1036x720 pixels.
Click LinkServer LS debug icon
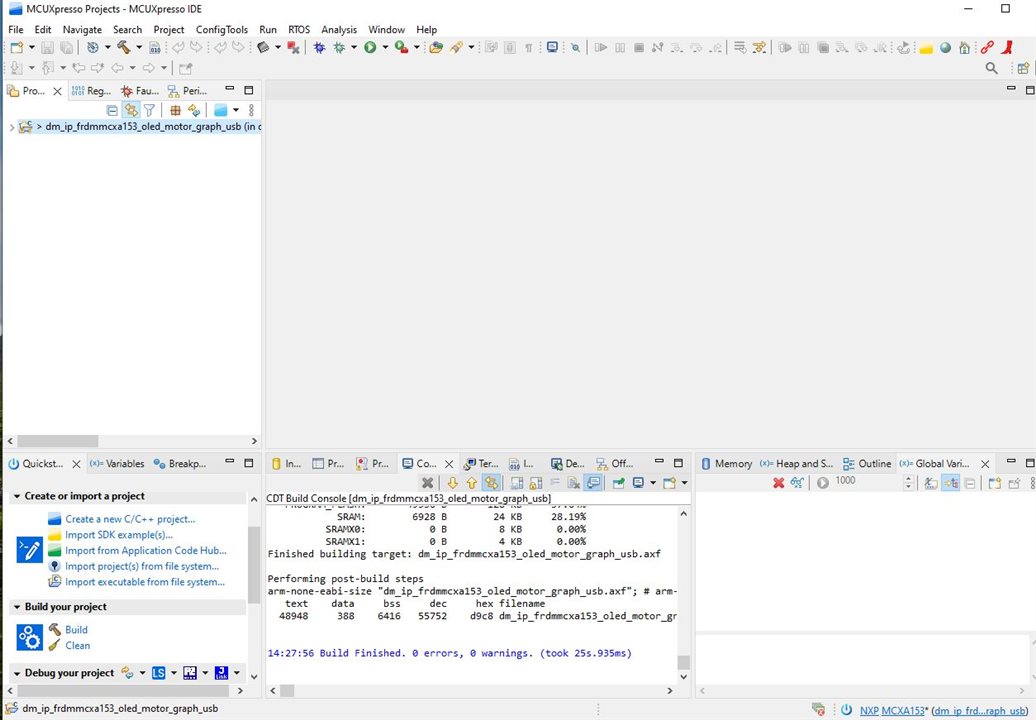(x=159, y=672)
